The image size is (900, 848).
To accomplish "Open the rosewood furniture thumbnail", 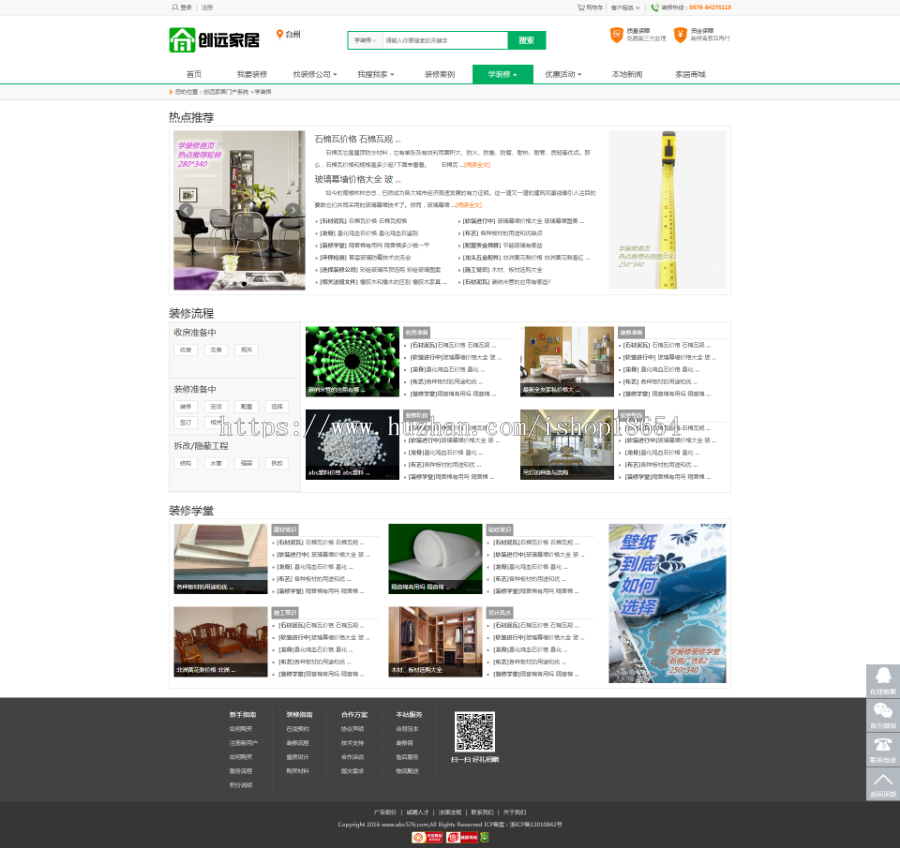I will [x=220, y=642].
